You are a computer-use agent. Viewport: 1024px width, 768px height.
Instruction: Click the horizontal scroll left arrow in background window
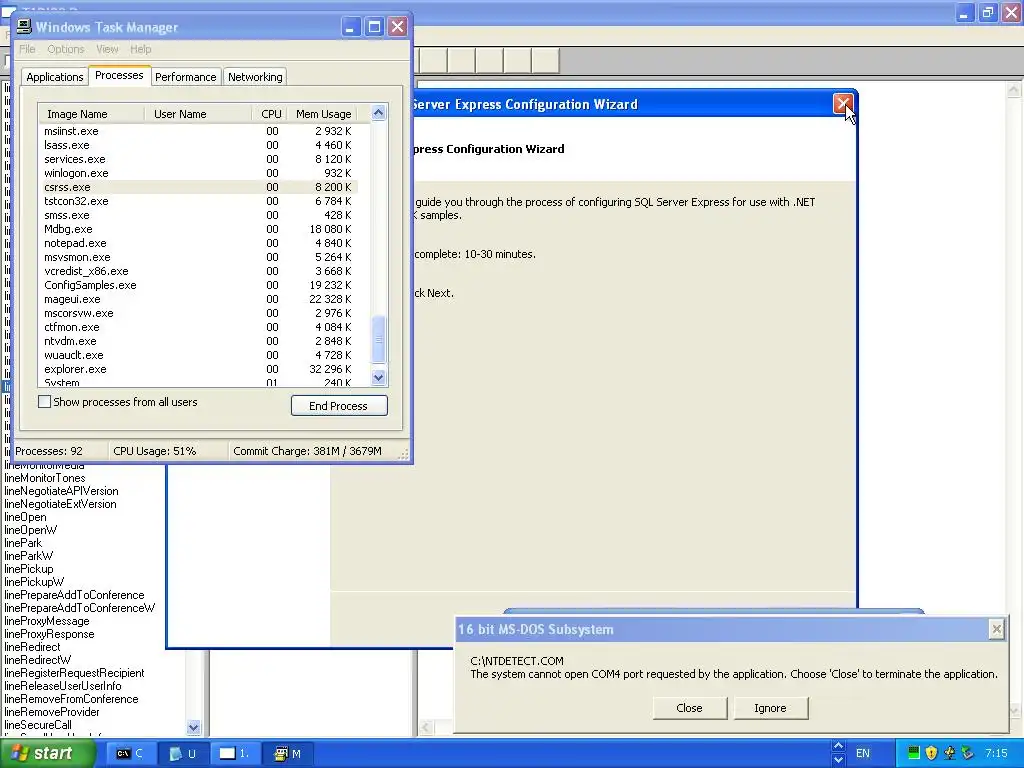[x=425, y=727]
